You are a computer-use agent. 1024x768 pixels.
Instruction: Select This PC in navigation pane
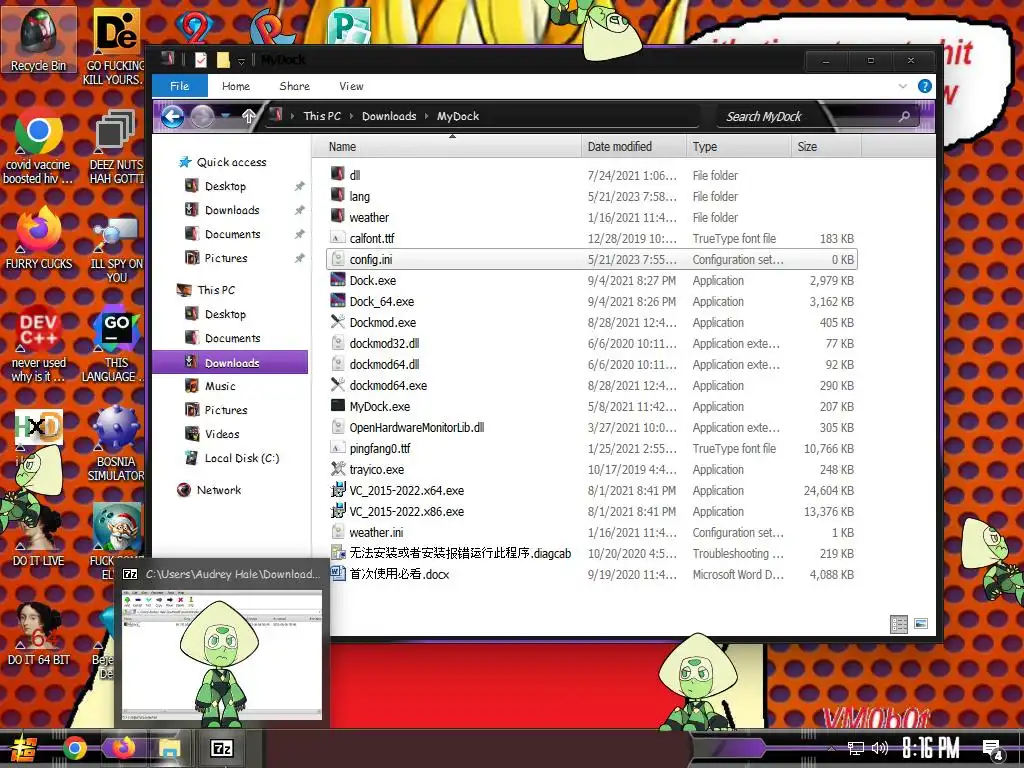click(216, 290)
